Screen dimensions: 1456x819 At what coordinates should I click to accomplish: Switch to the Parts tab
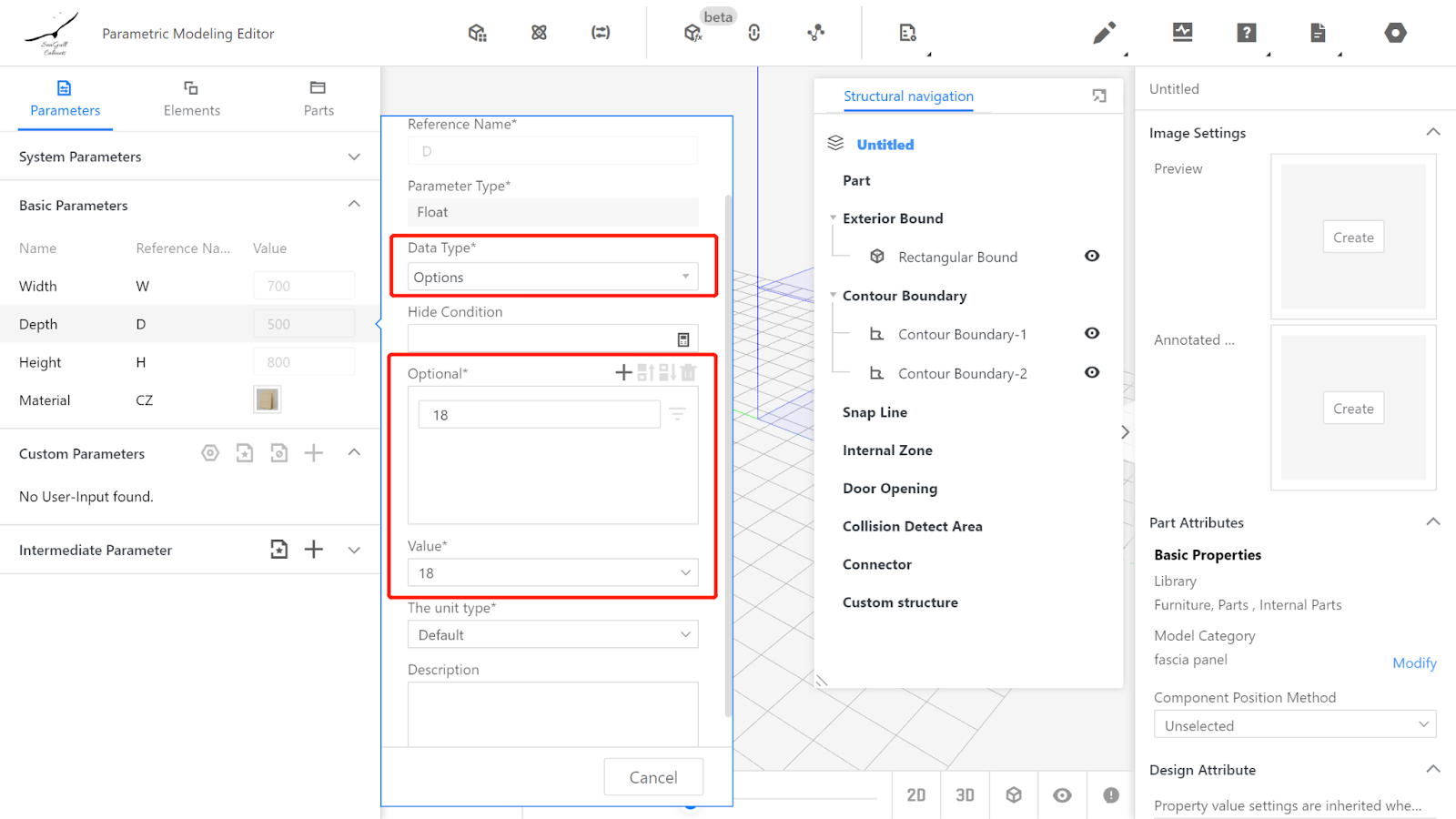coord(318,98)
